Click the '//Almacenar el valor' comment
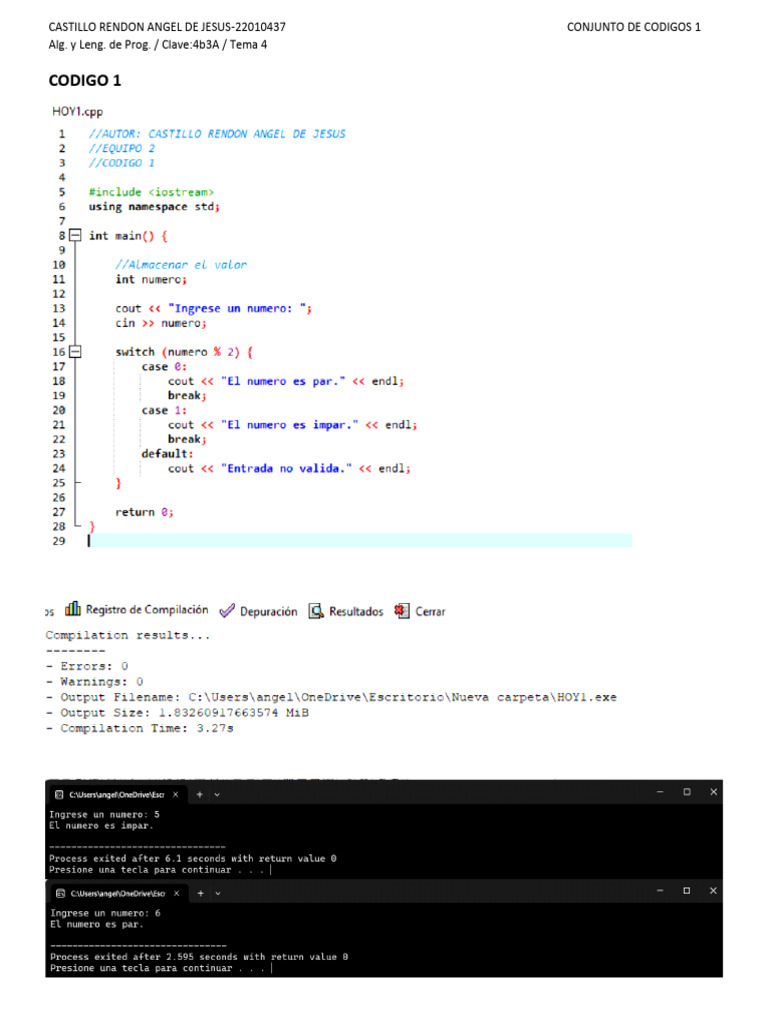This screenshot has width=768, height=1024. click(181, 264)
